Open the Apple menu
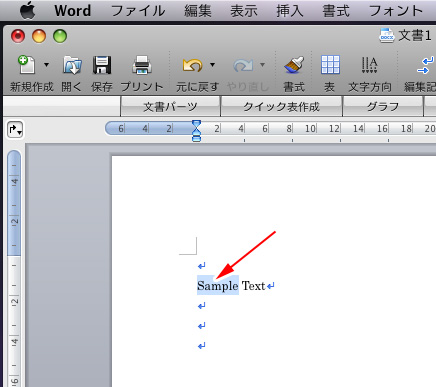This screenshot has width=436, height=387. (27, 10)
